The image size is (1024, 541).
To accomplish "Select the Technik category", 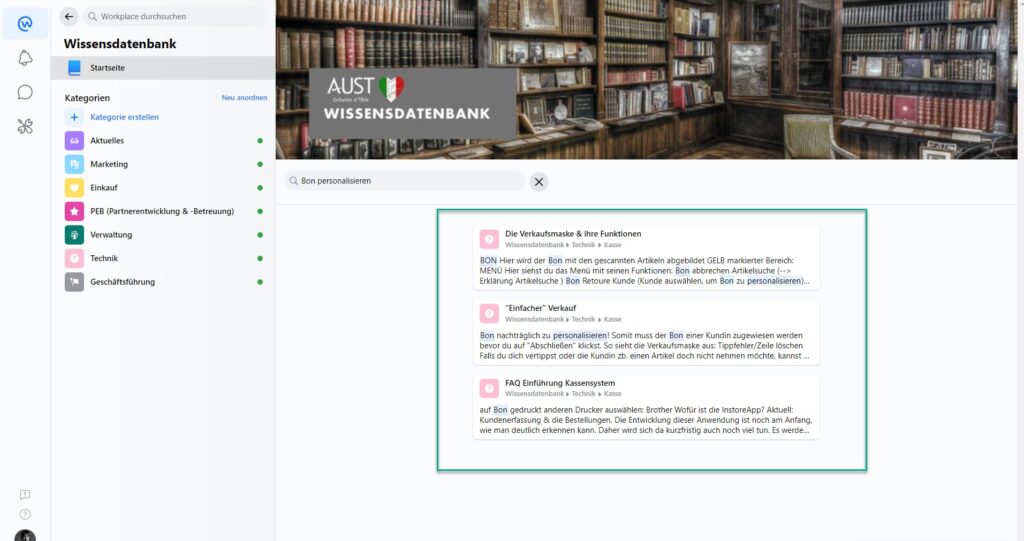I will click(x=104, y=258).
